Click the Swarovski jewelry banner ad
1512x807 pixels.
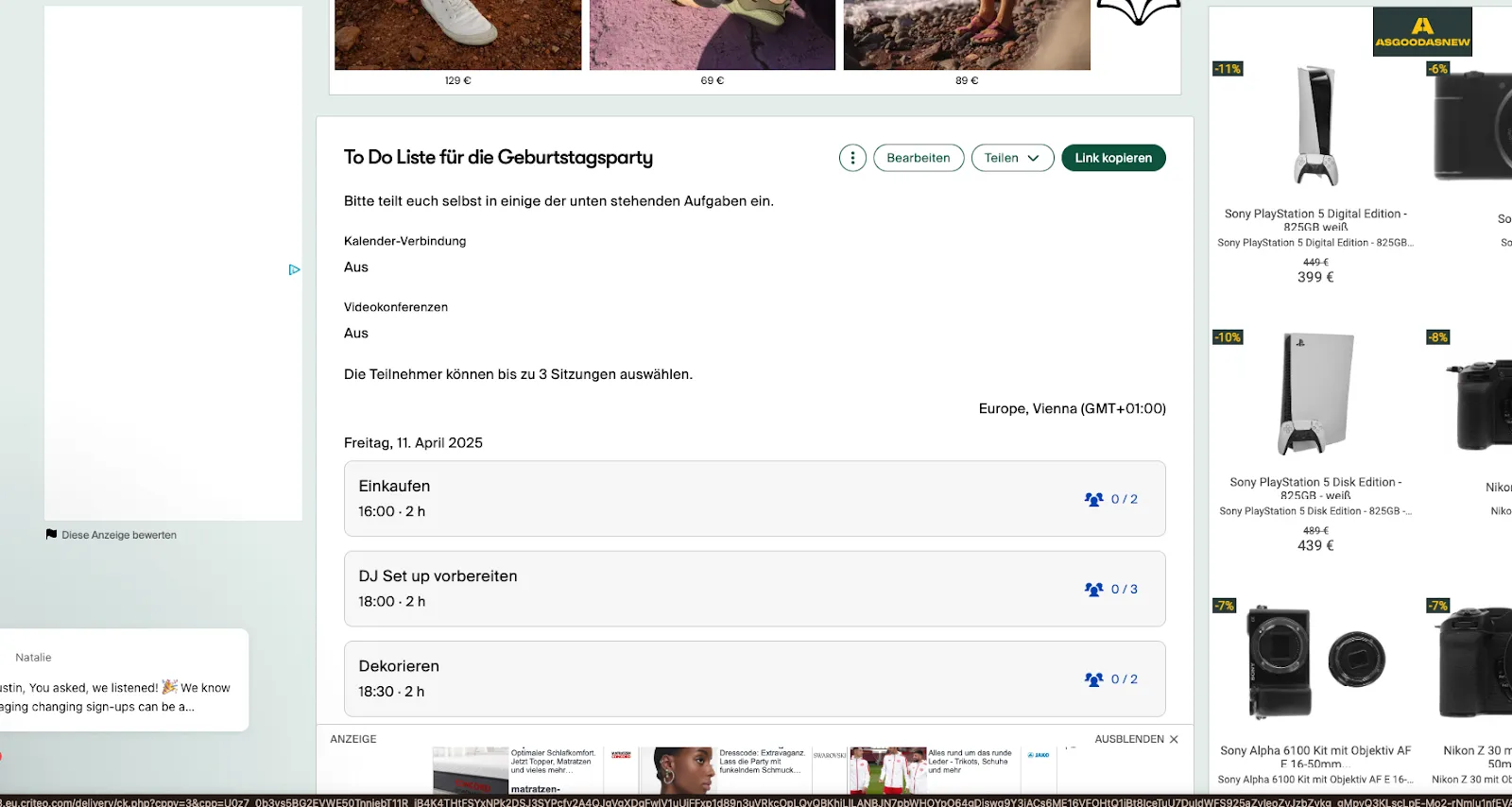728,767
